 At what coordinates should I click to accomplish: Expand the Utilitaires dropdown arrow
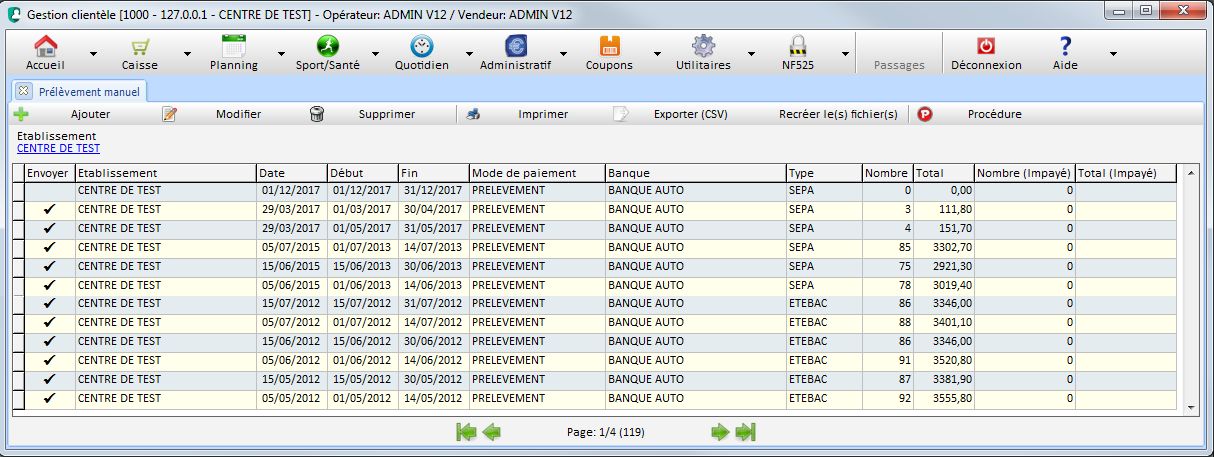click(x=749, y=53)
